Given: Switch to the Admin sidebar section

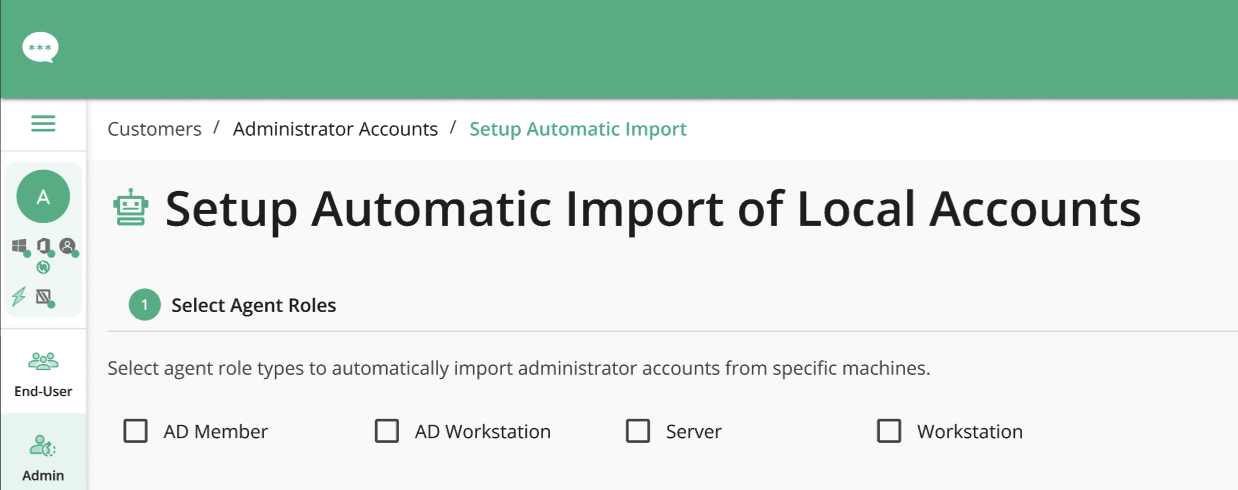Looking at the screenshot, I should 43,457.
